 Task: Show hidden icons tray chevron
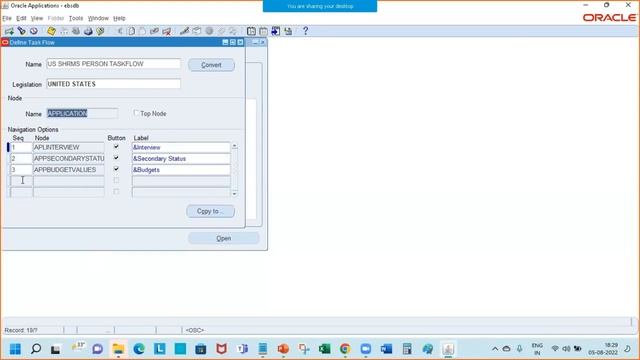[495, 349]
